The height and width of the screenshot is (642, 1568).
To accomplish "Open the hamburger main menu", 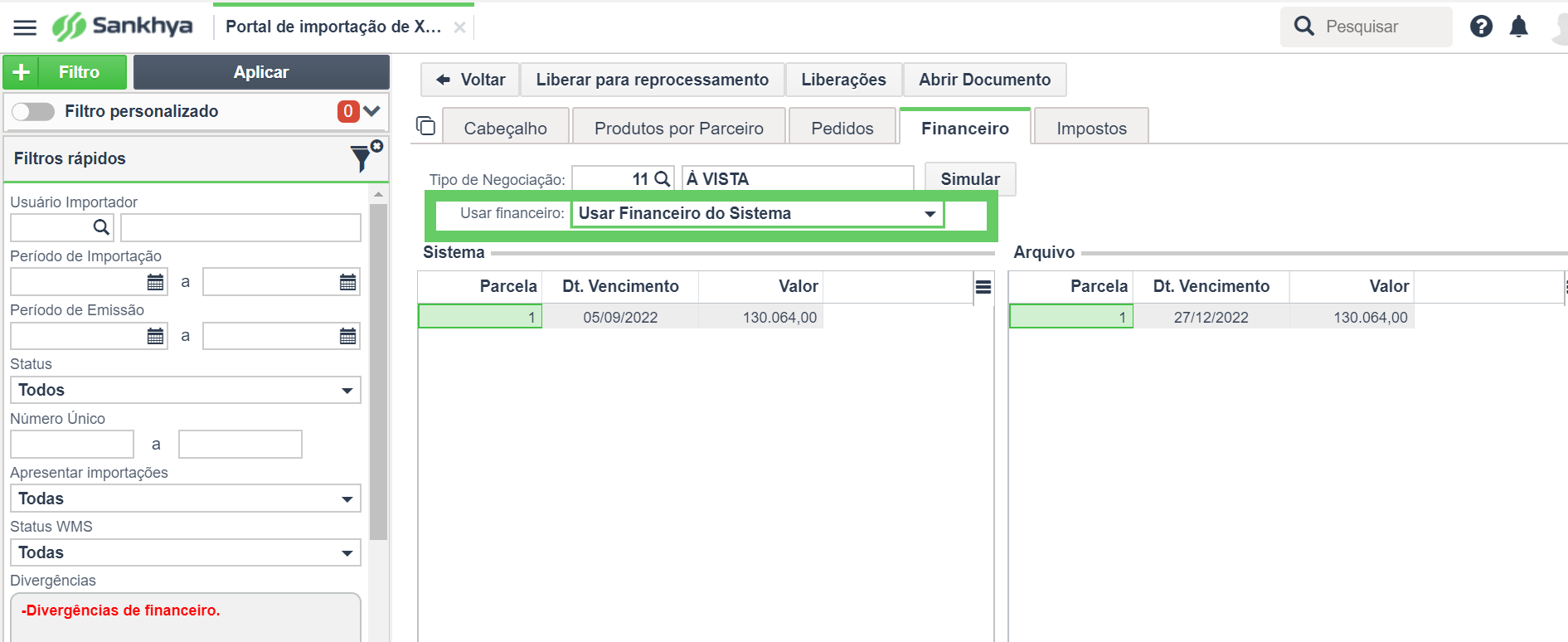I will tap(25, 27).
